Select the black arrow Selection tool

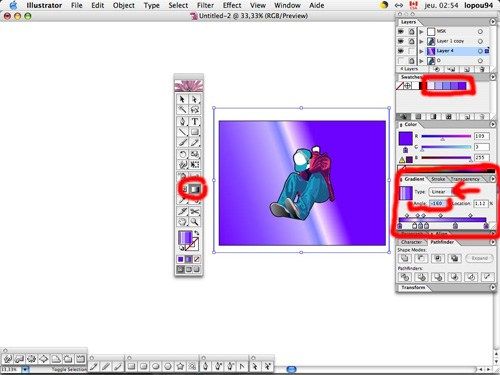(182, 99)
